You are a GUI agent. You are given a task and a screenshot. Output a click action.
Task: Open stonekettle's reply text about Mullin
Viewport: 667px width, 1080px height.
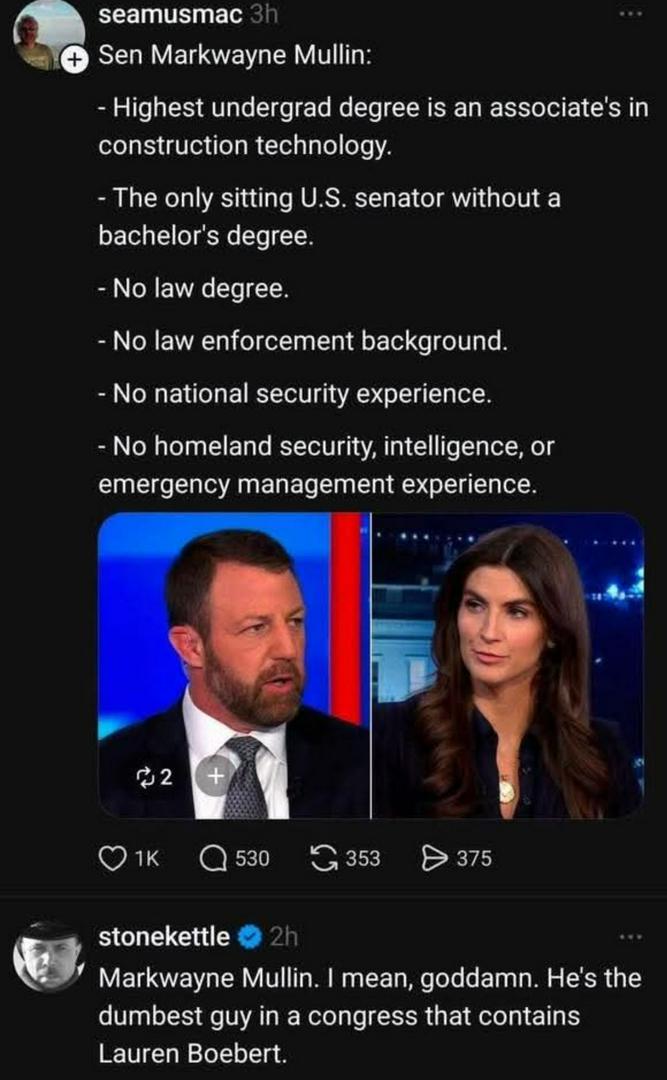(x=368, y=1014)
